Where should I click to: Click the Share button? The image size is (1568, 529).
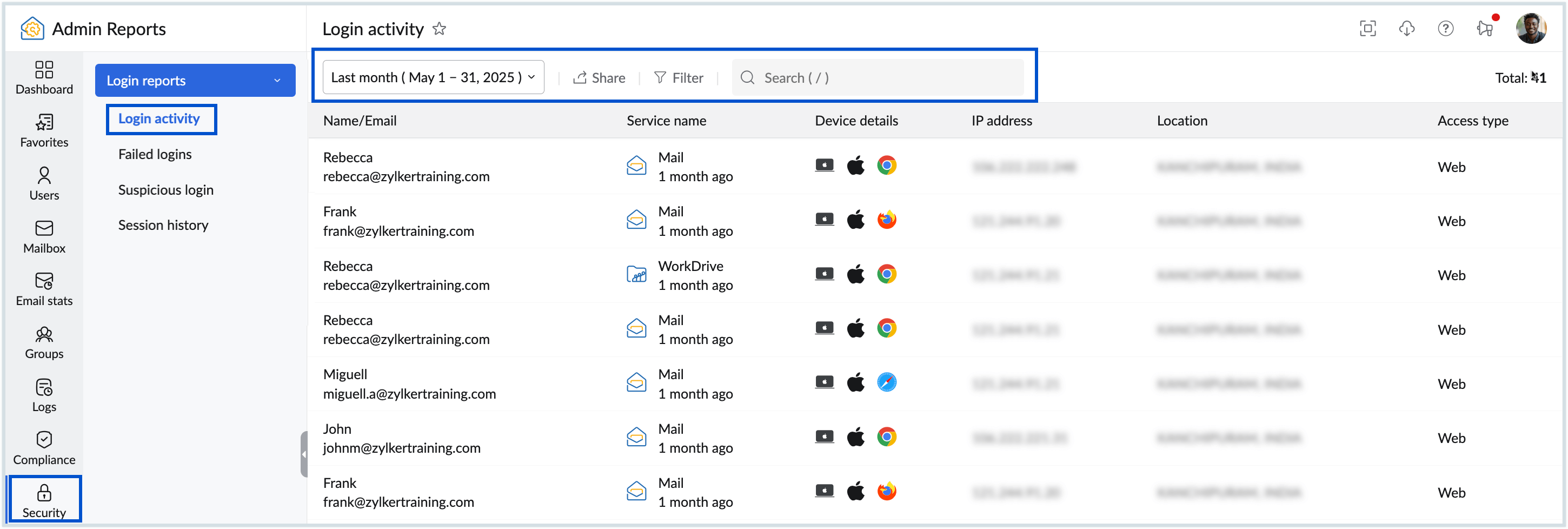pyautogui.click(x=599, y=77)
